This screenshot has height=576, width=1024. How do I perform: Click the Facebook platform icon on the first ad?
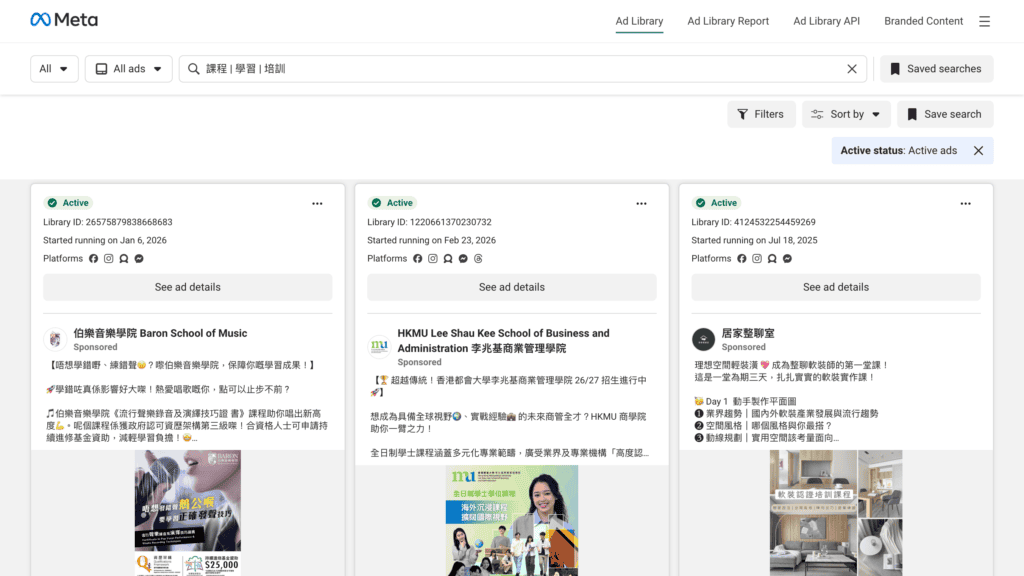coord(93,258)
